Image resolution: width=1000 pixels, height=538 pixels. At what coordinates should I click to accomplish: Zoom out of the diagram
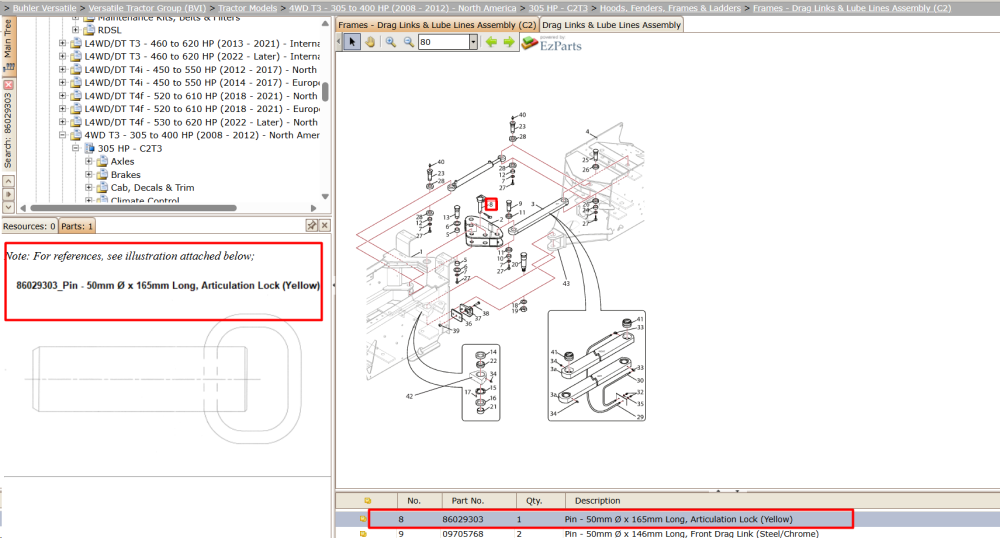409,42
